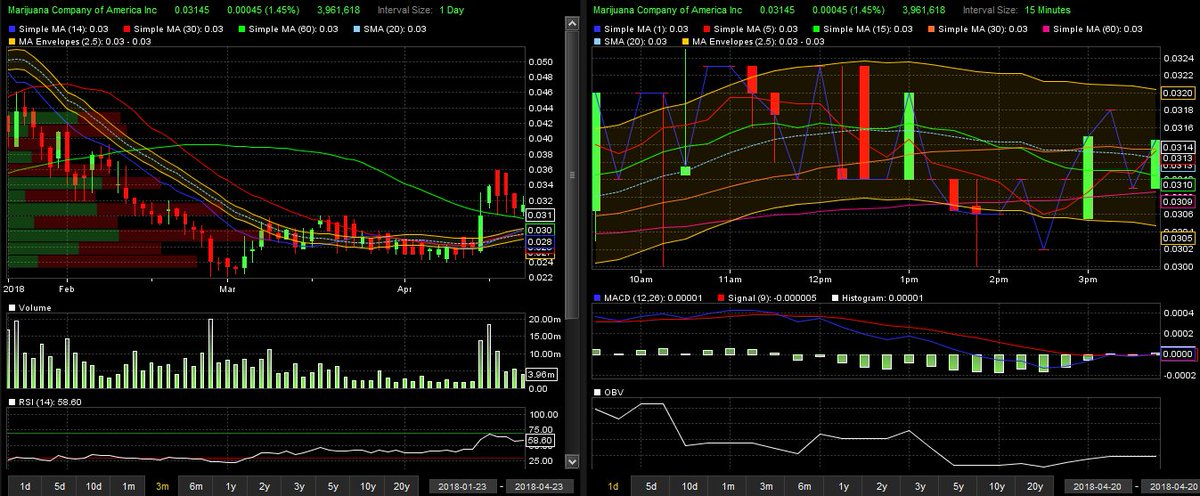This screenshot has width=1200, height=496.
Task: Click the green Simple MA (15) swatch
Action: pyautogui.click(x=814, y=29)
